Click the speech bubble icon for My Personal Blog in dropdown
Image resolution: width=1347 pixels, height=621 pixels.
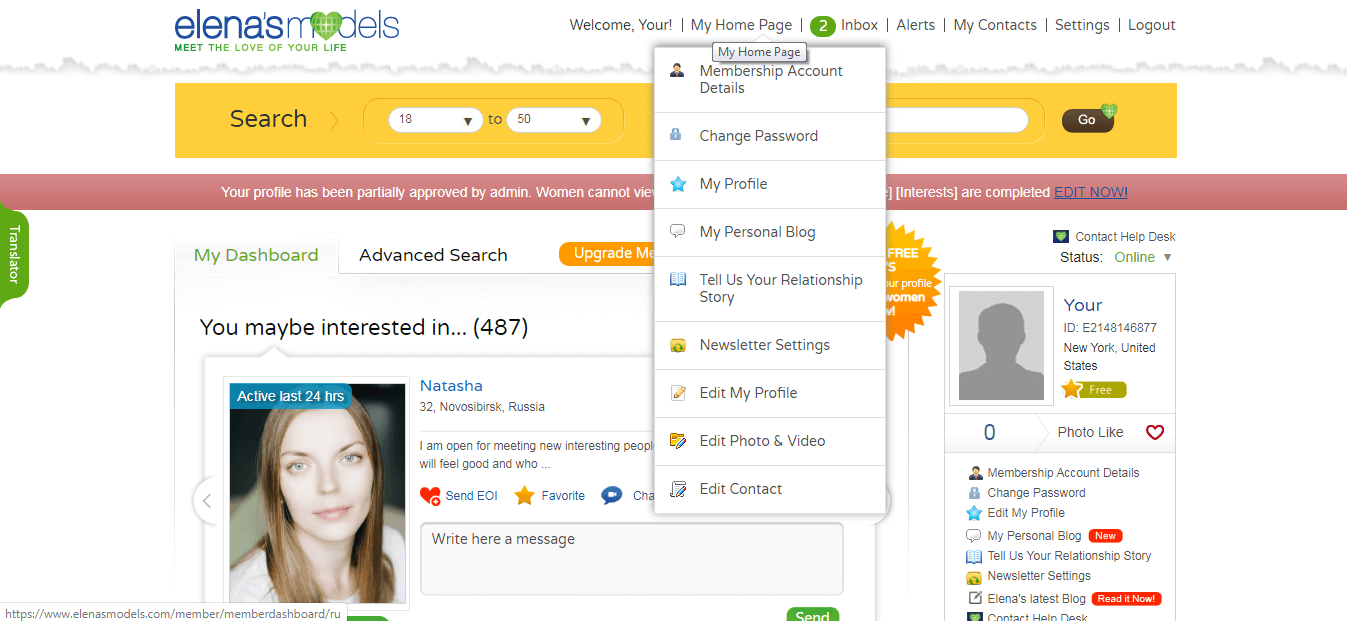677,232
